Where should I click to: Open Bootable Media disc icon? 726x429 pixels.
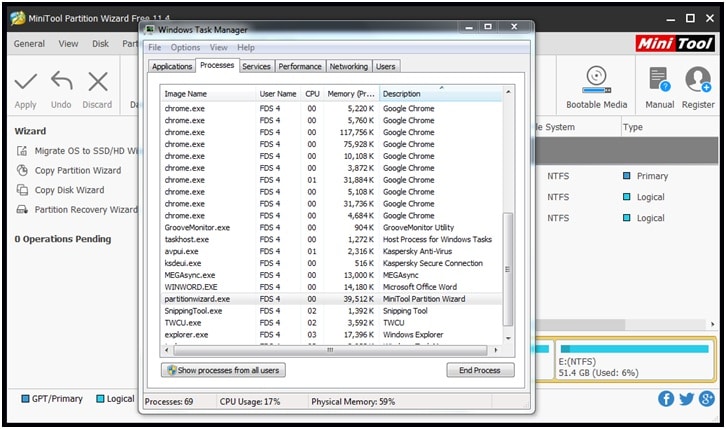(x=596, y=79)
